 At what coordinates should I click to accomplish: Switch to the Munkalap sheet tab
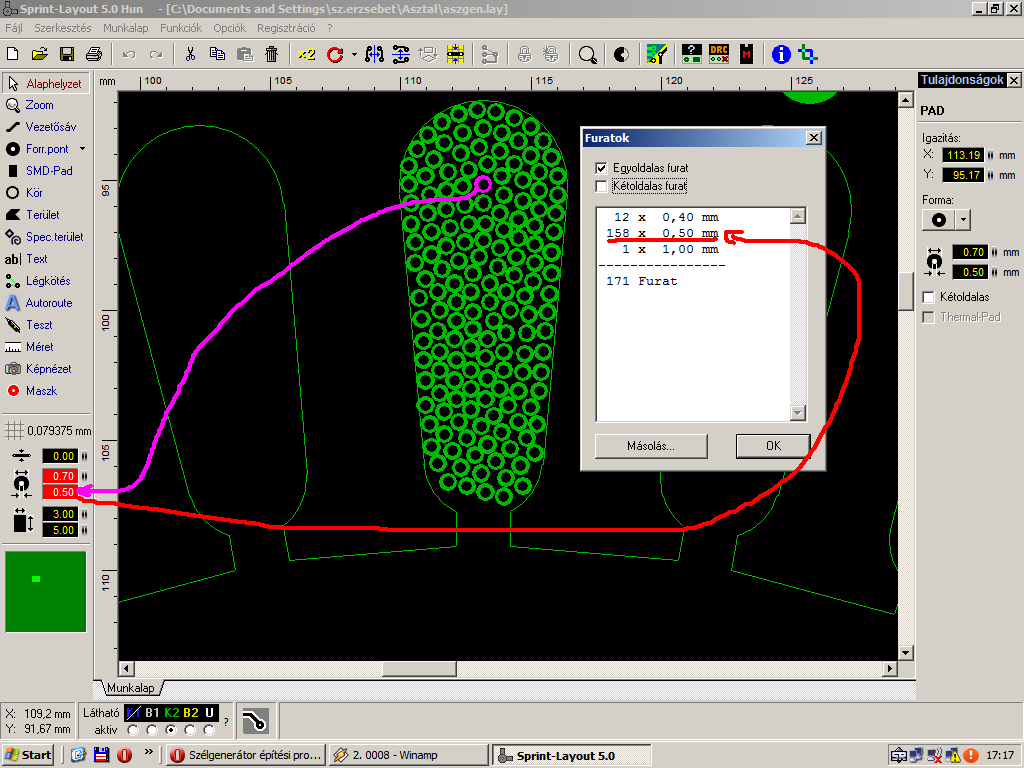coord(131,688)
